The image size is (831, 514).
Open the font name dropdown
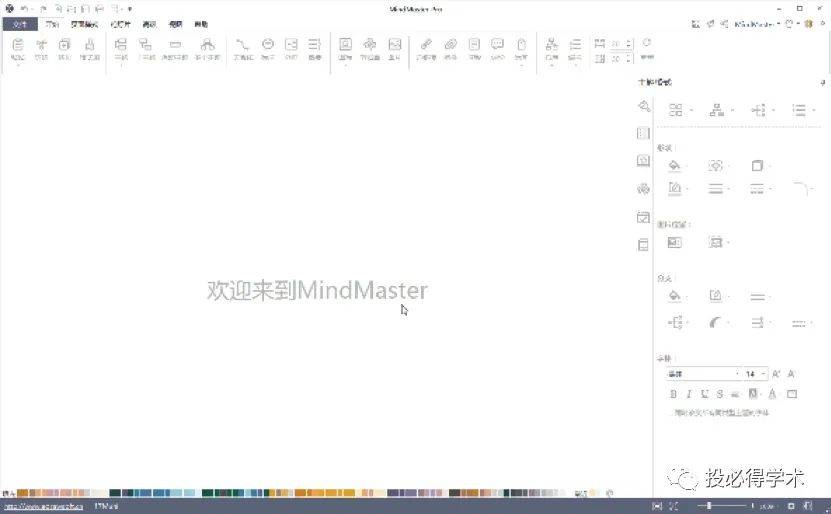(703, 374)
